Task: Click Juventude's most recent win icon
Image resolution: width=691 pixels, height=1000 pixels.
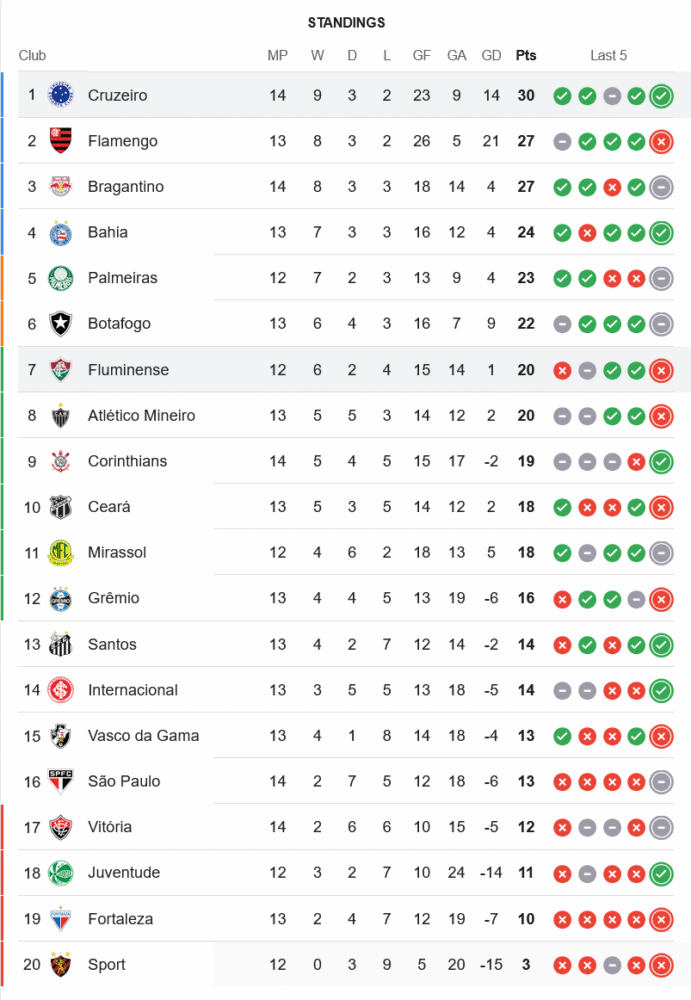Action: coord(660,874)
